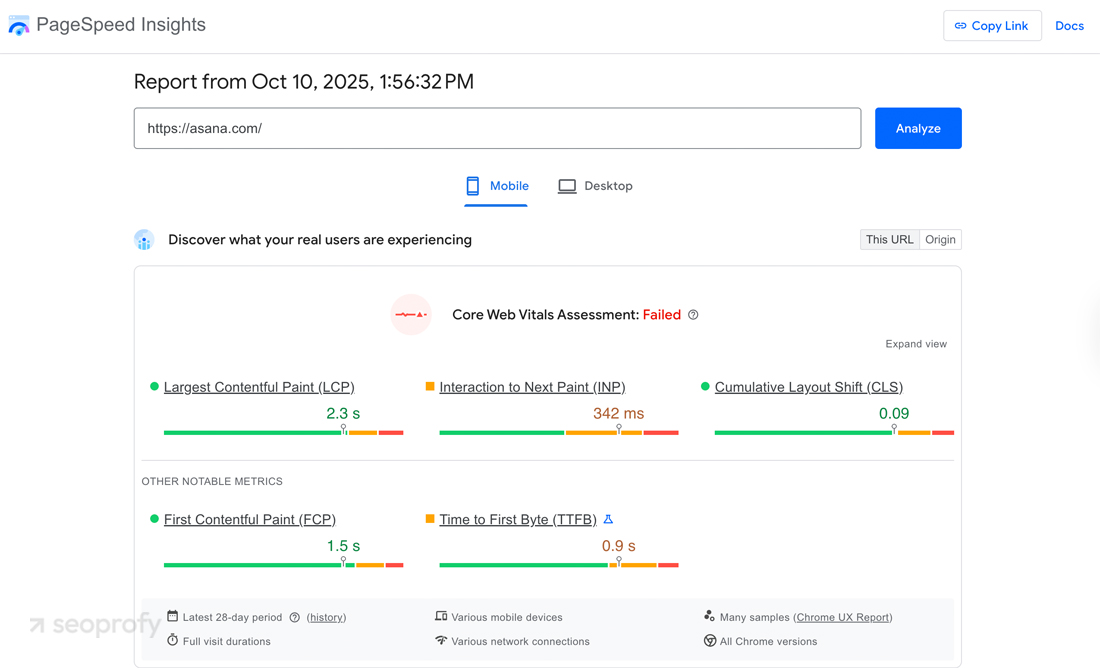Switch to the Desktop tab
Viewport: 1100px width, 668px height.
[x=595, y=185]
